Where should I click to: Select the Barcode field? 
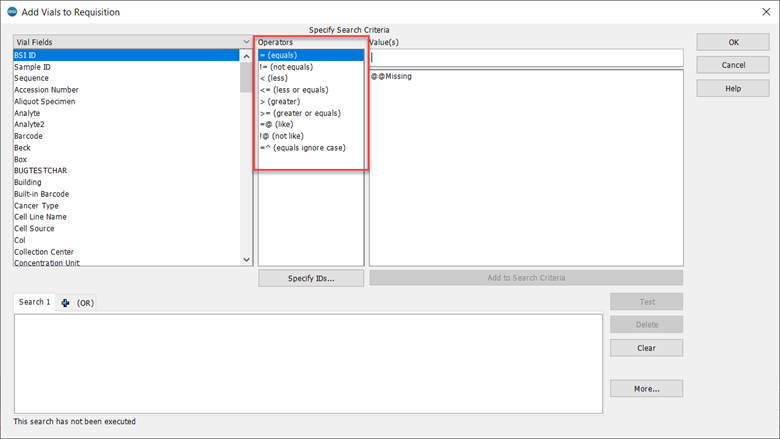click(126, 136)
